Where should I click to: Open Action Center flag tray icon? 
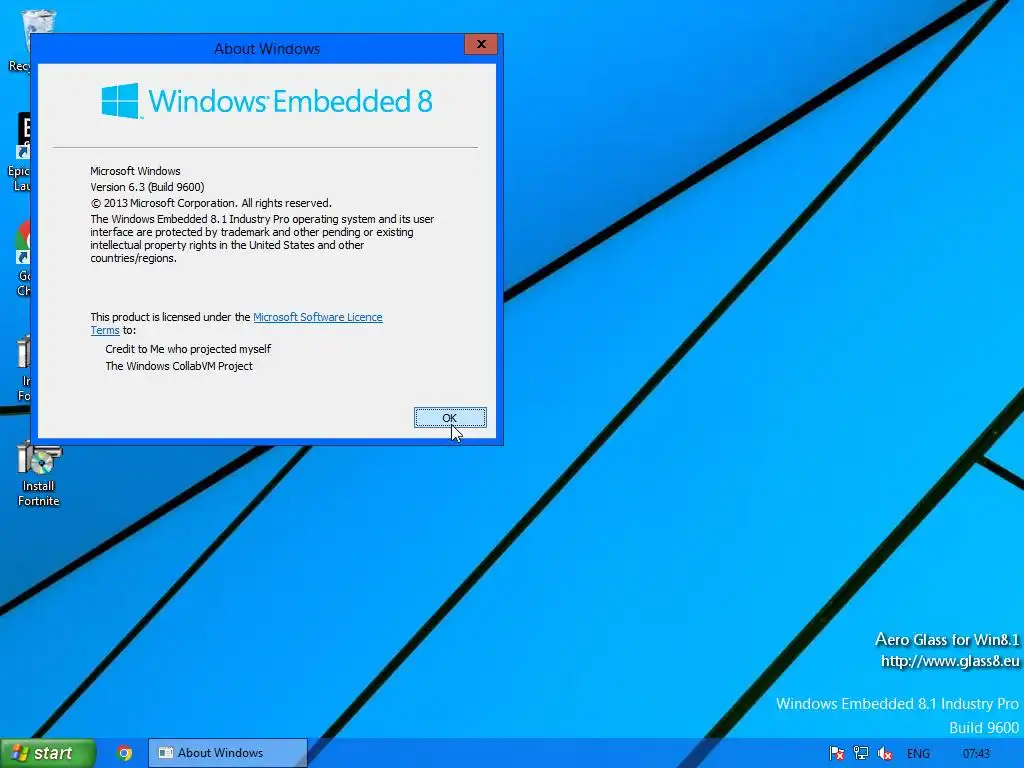(837, 754)
